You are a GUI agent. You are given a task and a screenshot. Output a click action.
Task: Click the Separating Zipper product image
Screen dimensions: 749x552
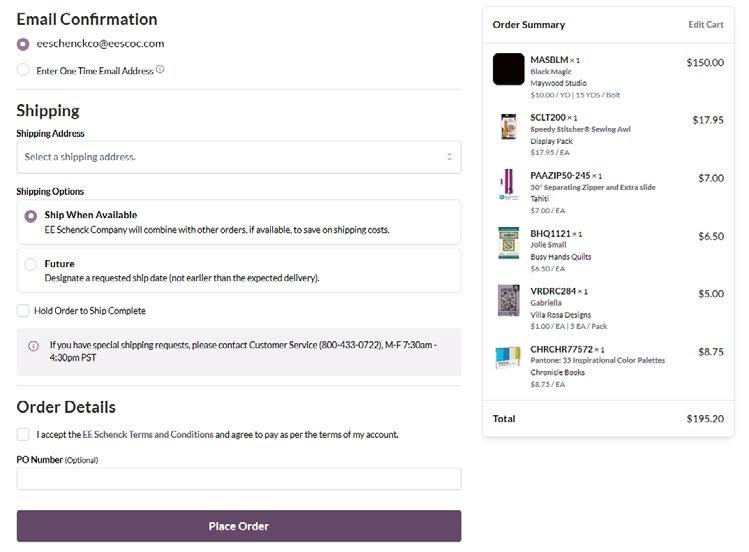(509, 185)
